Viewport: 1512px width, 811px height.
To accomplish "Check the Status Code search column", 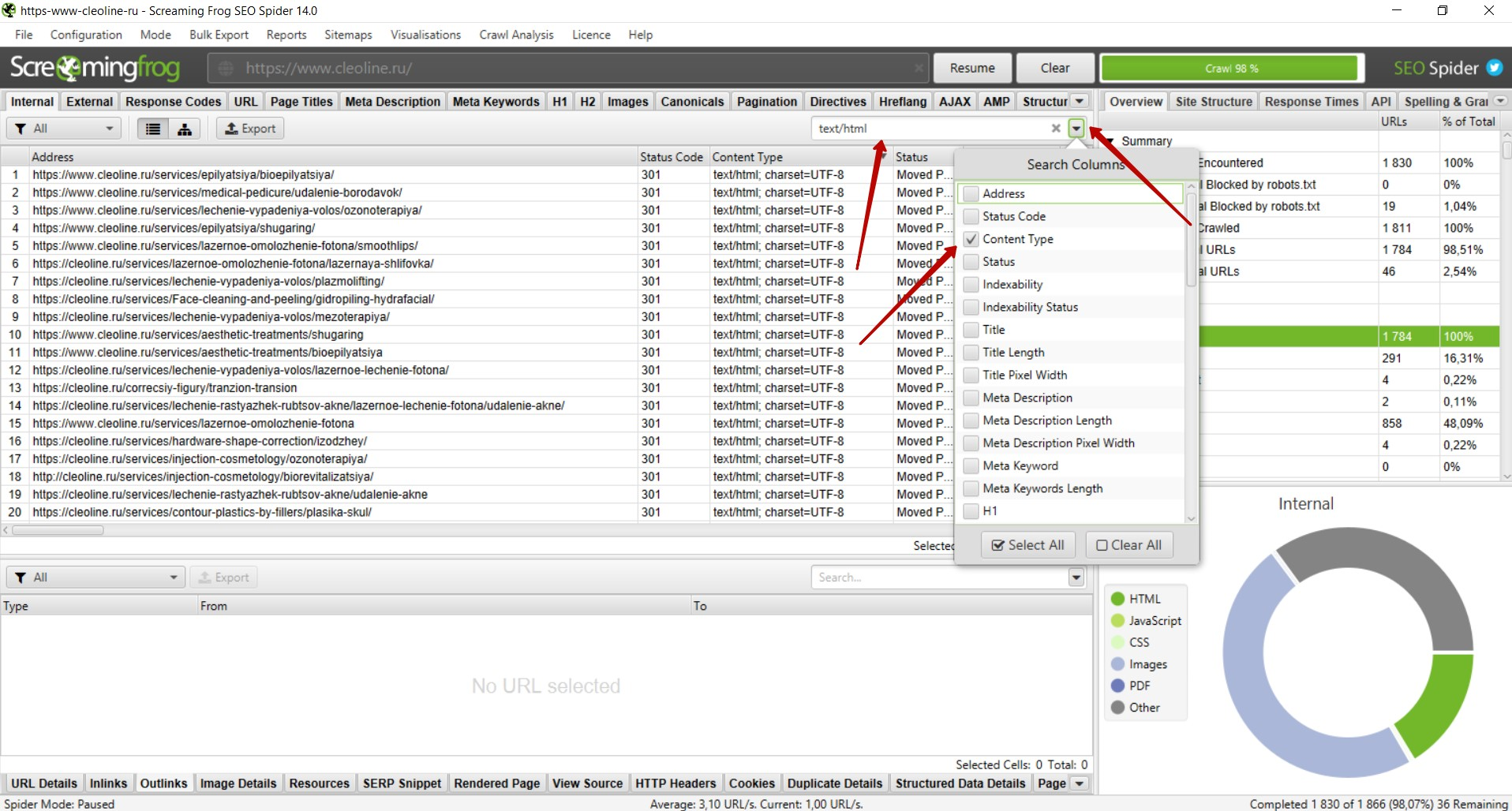I will 971,216.
